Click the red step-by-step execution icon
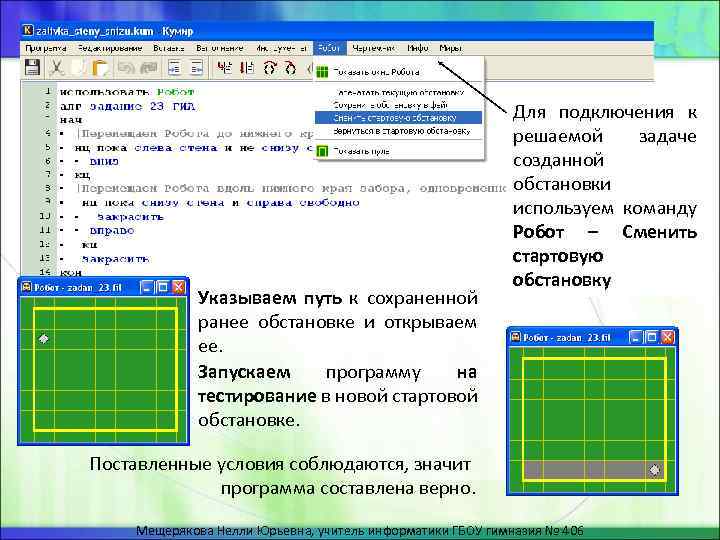Viewport: 720px width, 540px height. tap(247, 68)
